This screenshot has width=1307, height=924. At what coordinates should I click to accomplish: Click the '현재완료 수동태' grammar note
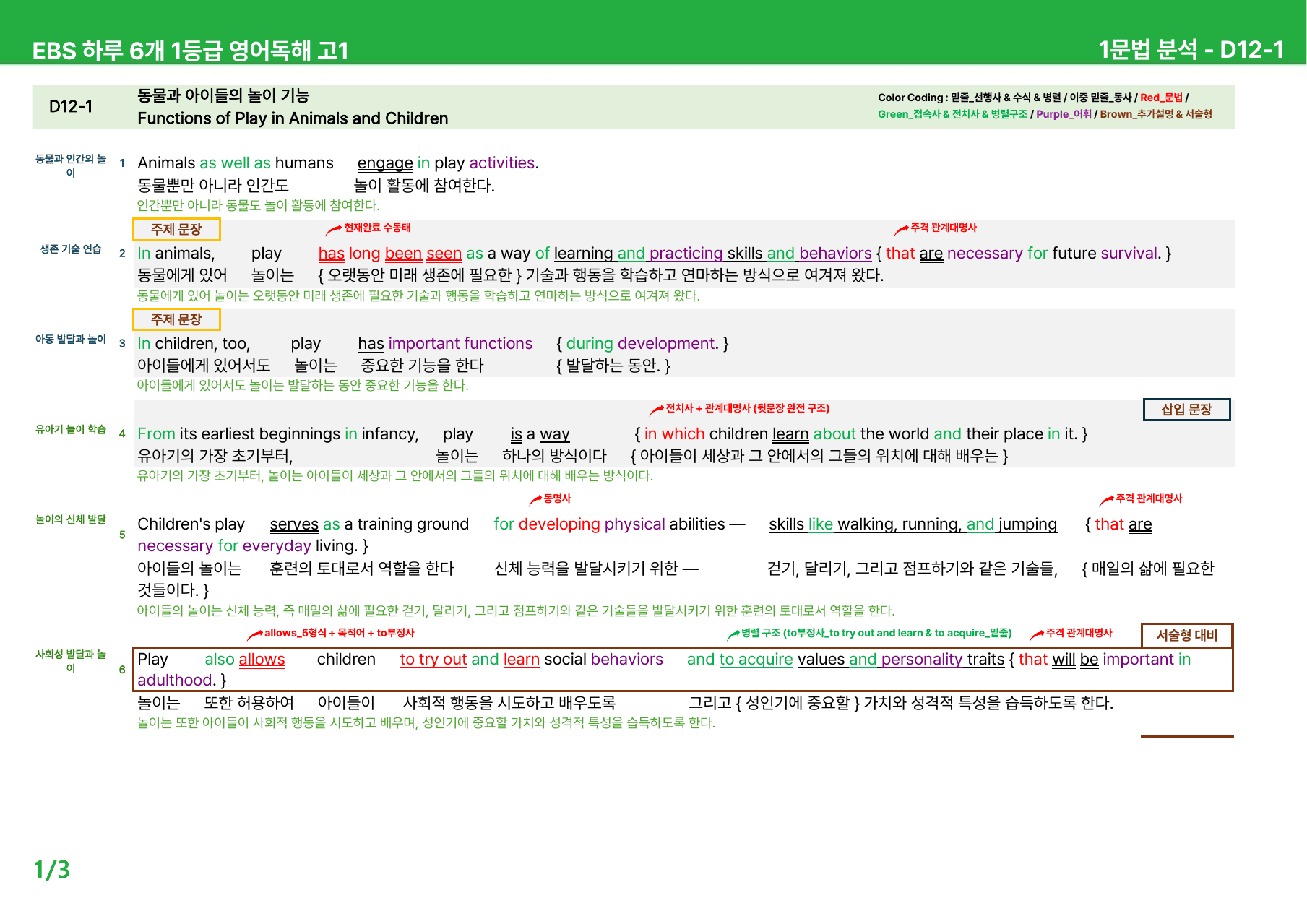click(377, 228)
